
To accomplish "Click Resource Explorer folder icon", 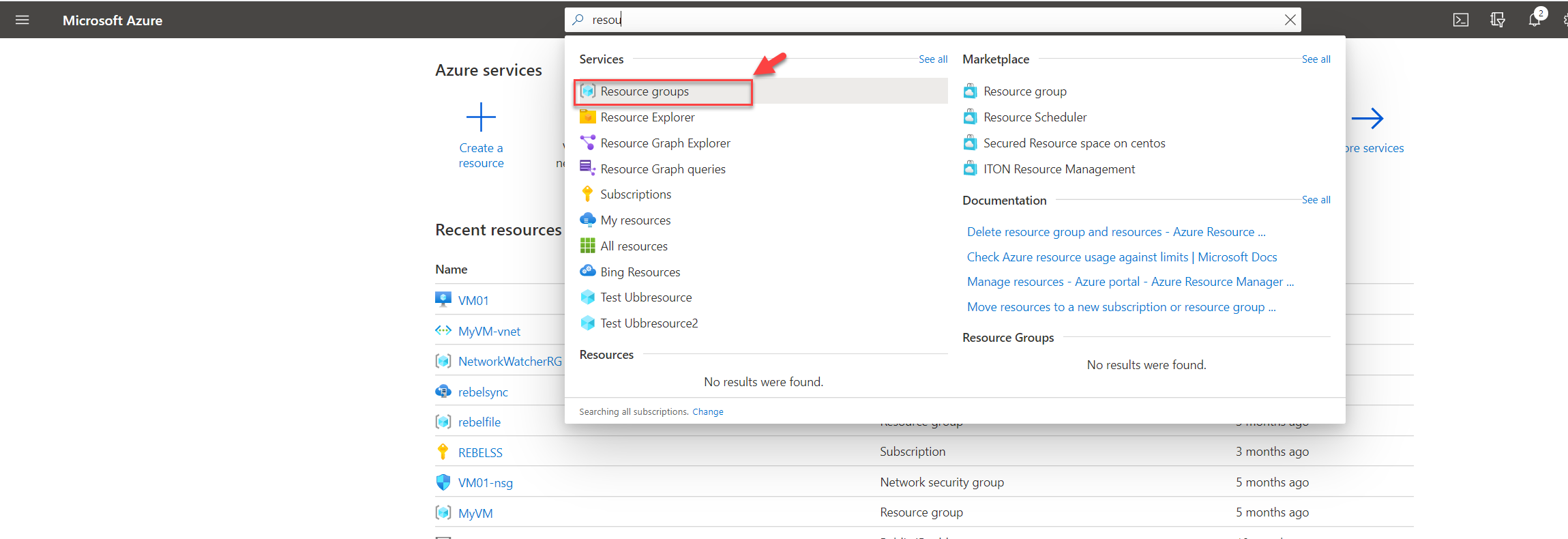I will pyautogui.click(x=587, y=117).
